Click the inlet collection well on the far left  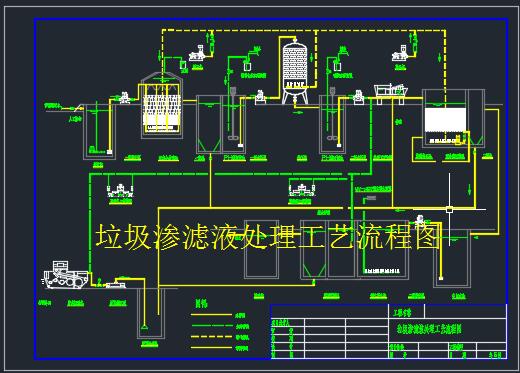point(99,132)
